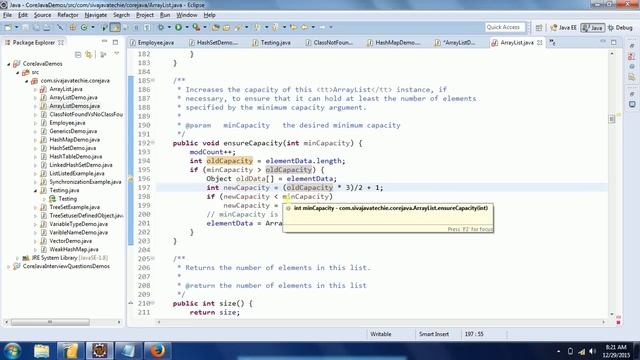Minimize the Package Explorer panel
This screenshot has width=640, height=360.
[x=104, y=42]
